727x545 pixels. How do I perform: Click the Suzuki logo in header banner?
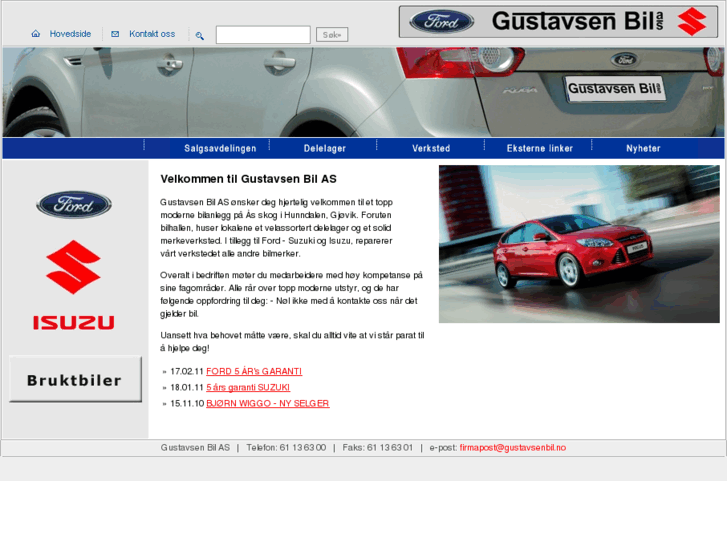click(x=692, y=21)
